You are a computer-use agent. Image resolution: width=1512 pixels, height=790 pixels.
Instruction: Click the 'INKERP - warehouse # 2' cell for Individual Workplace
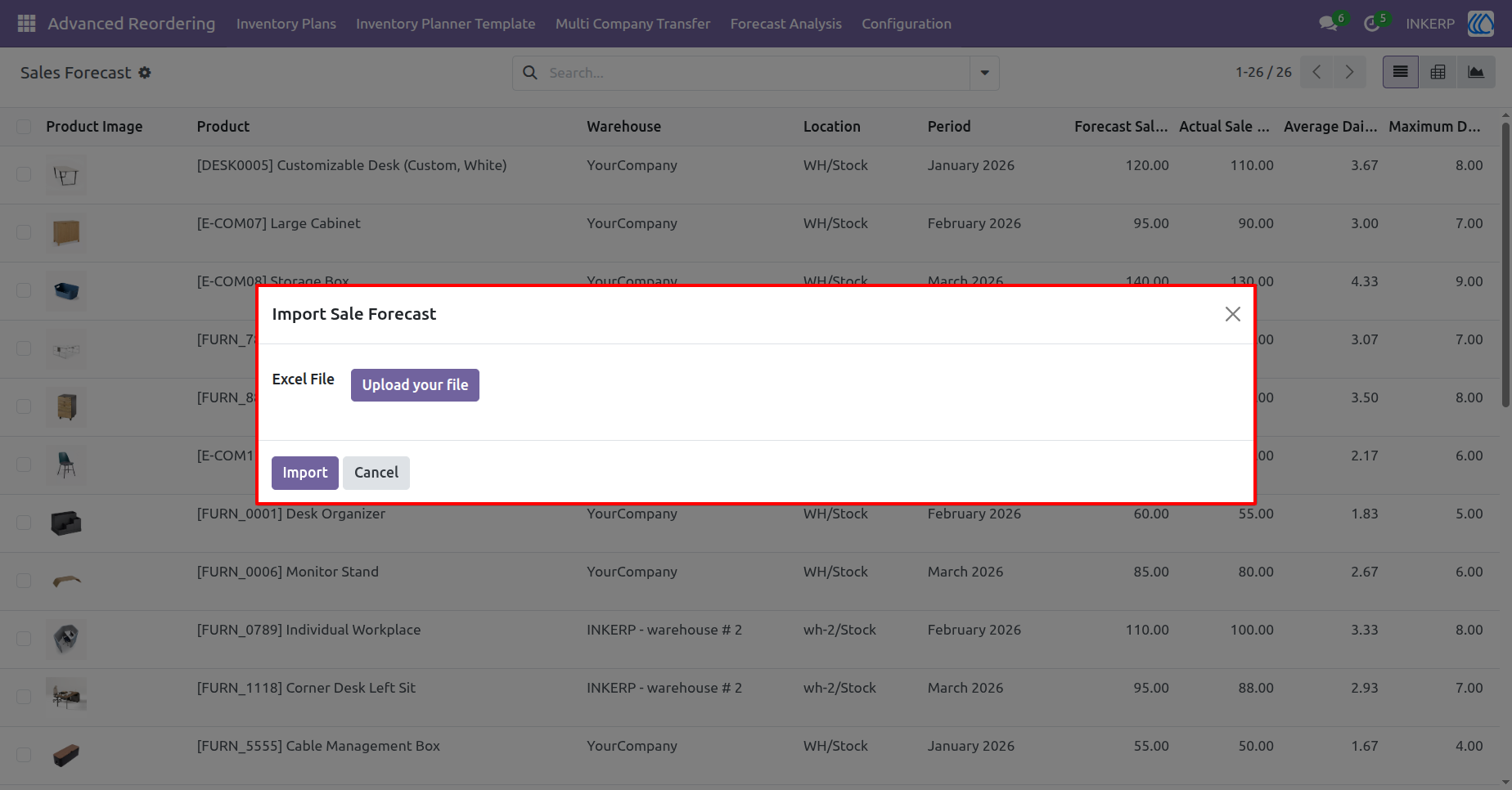pyautogui.click(x=664, y=630)
